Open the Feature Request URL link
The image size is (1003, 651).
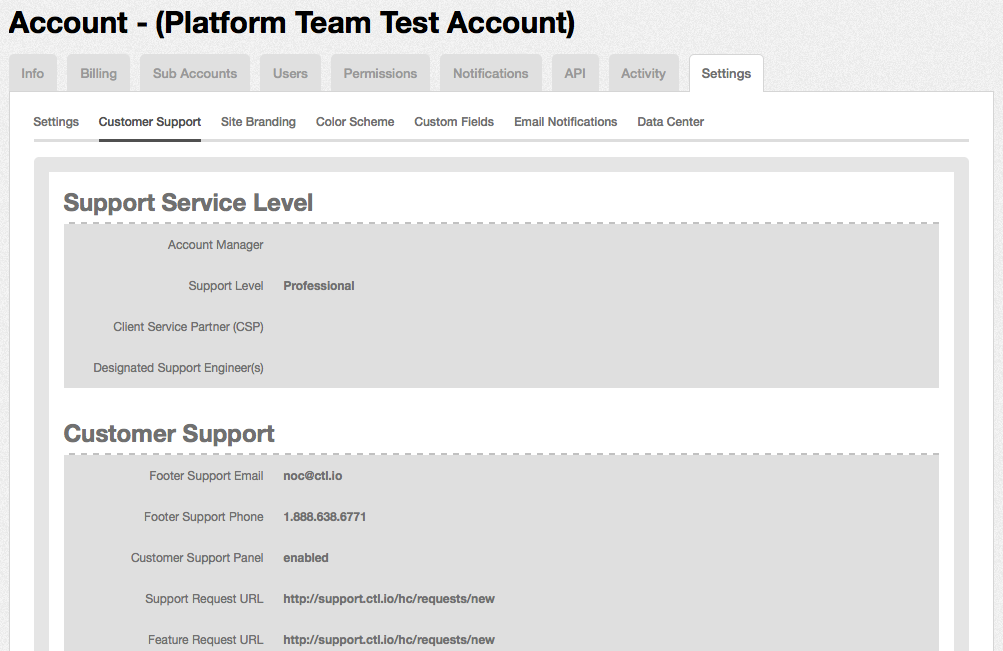tap(387, 639)
